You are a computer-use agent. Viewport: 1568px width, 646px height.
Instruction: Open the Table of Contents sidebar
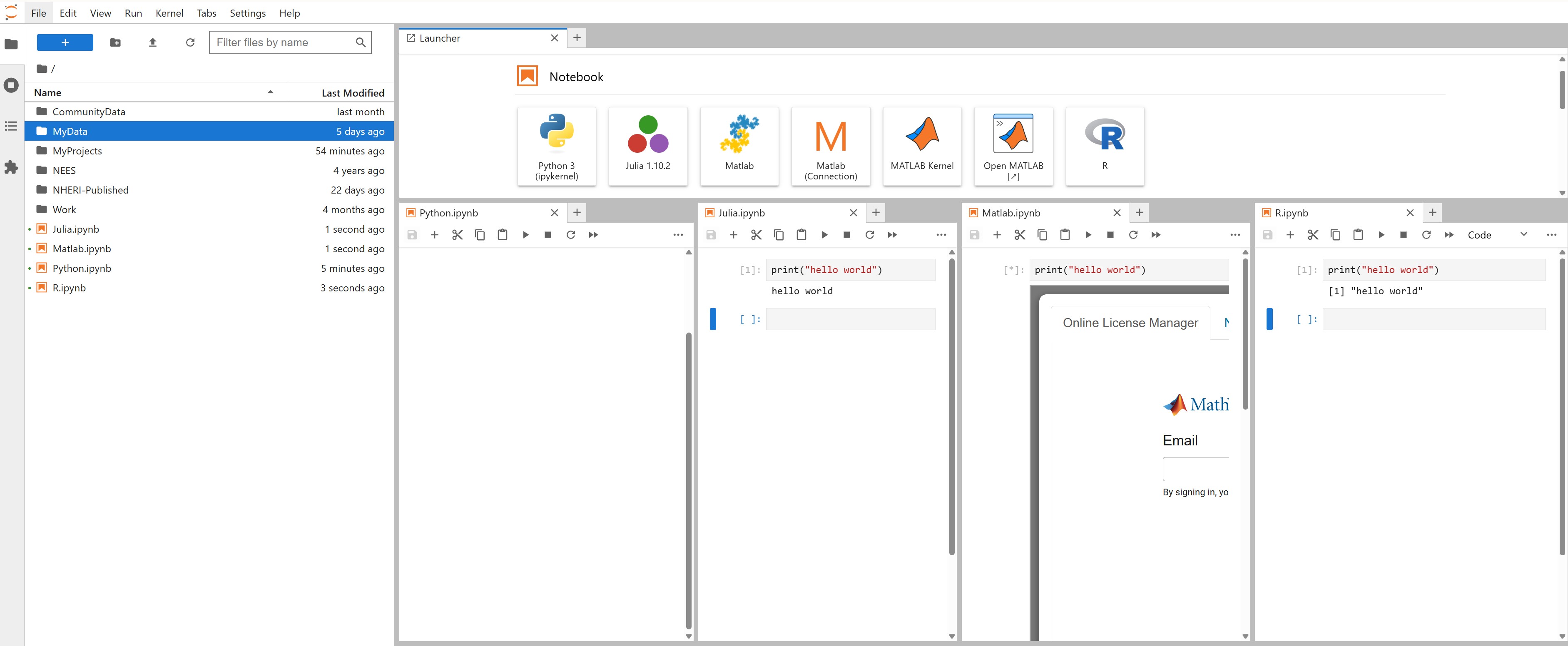(11, 126)
